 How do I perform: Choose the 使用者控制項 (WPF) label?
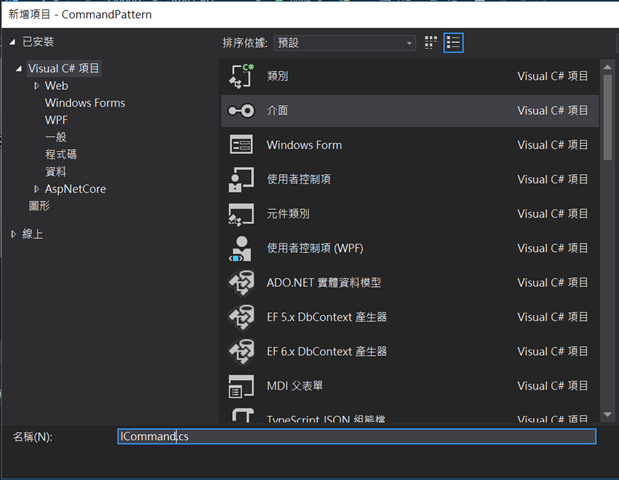click(315, 248)
